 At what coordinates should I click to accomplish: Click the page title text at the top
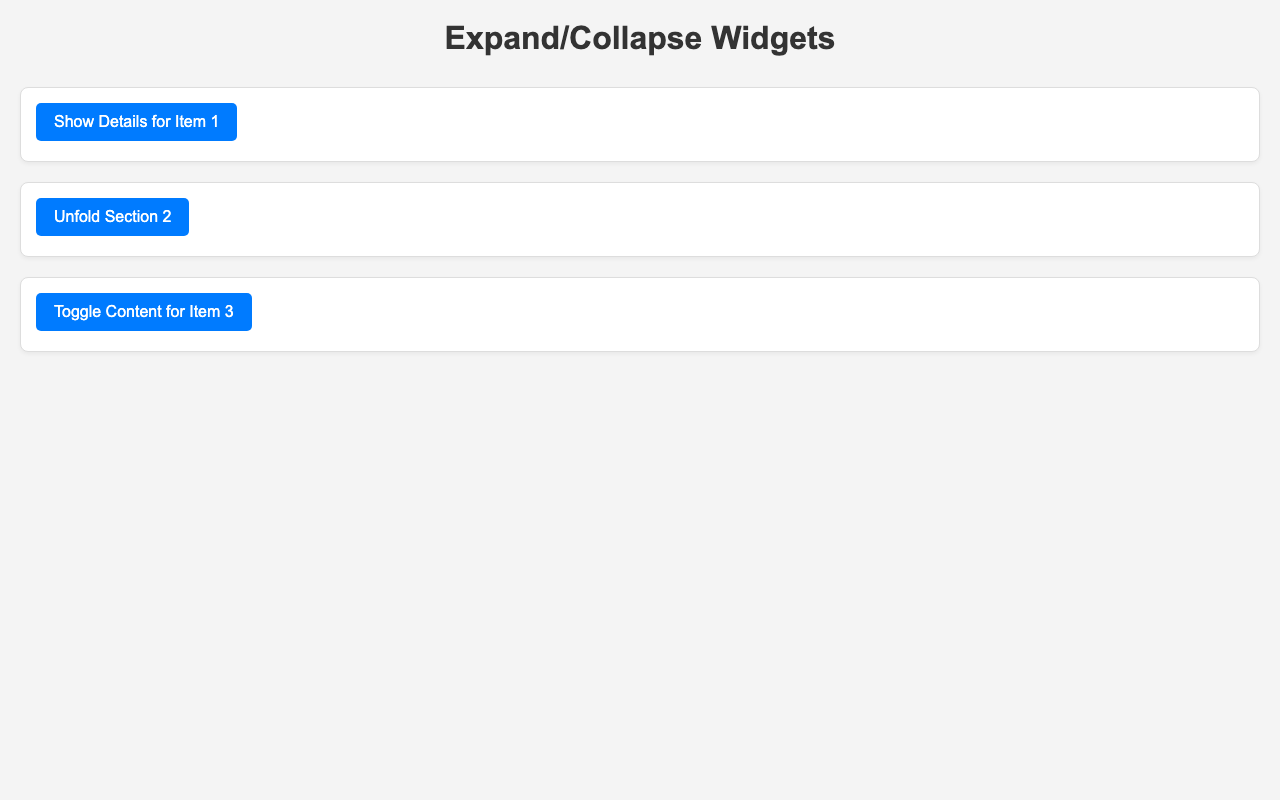(x=640, y=38)
